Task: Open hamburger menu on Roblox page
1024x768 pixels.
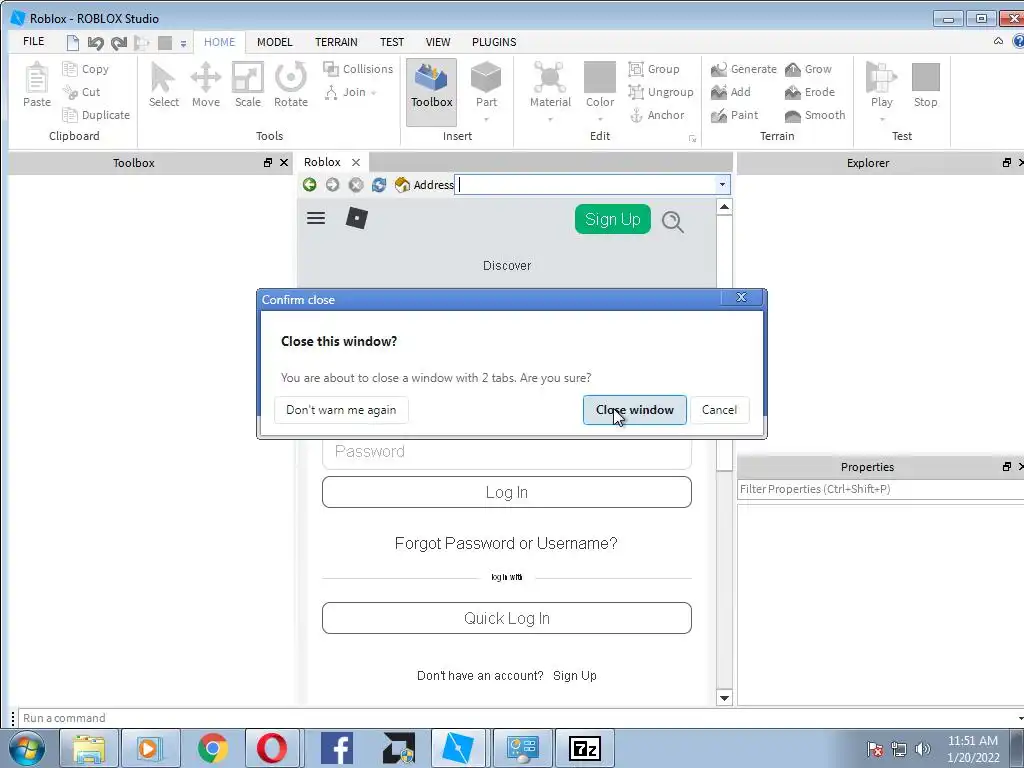Action: (x=316, y=218)
